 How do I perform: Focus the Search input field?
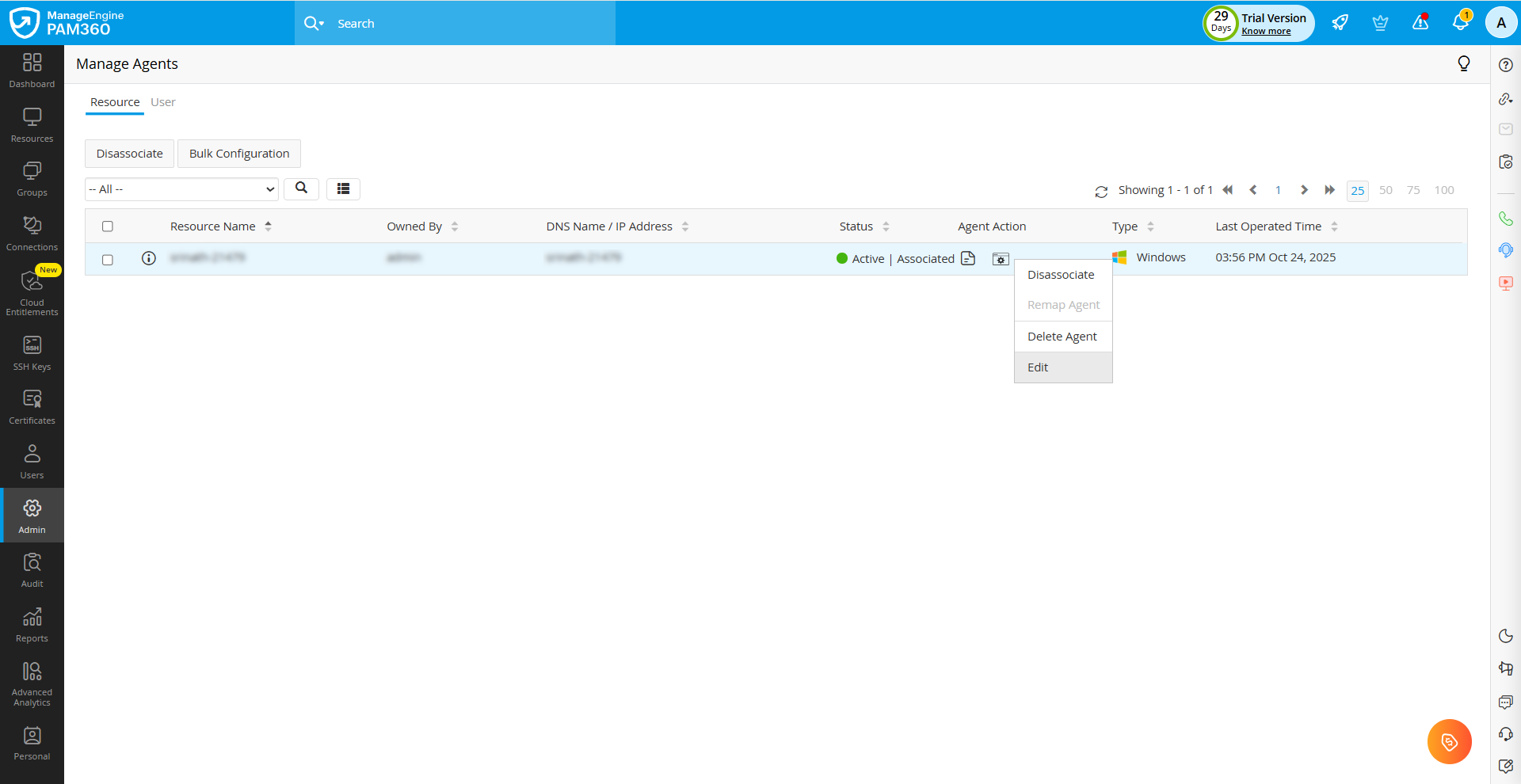pyautogui.click(x=473, y=24)
